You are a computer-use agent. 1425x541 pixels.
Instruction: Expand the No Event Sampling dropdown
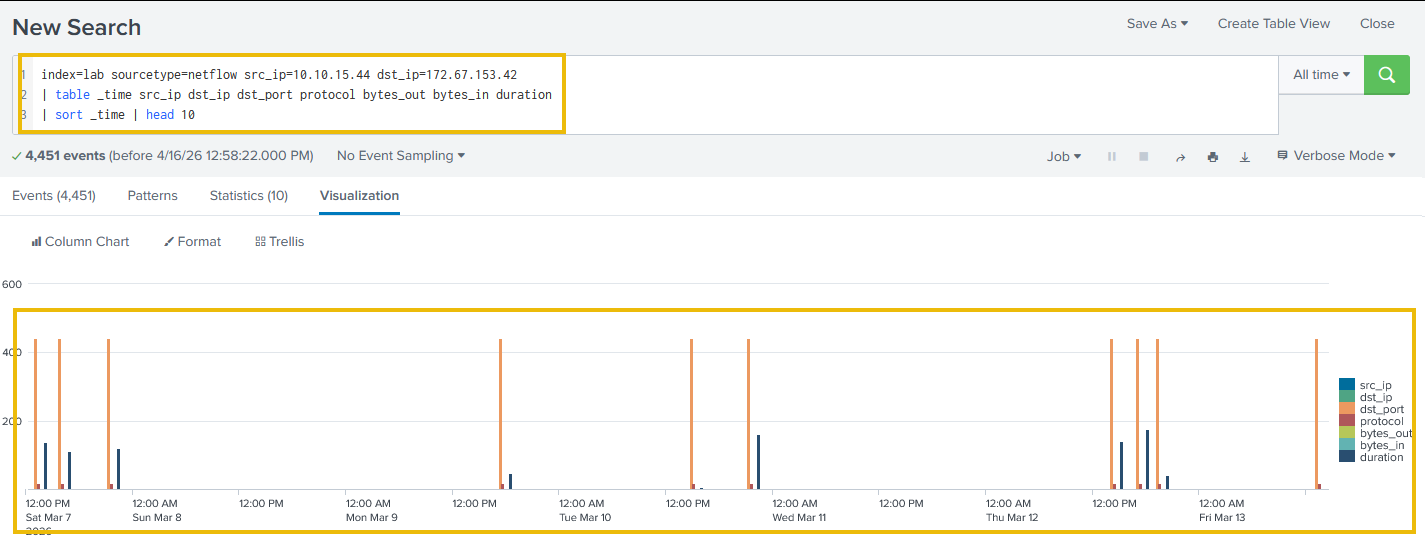(401, 156)
